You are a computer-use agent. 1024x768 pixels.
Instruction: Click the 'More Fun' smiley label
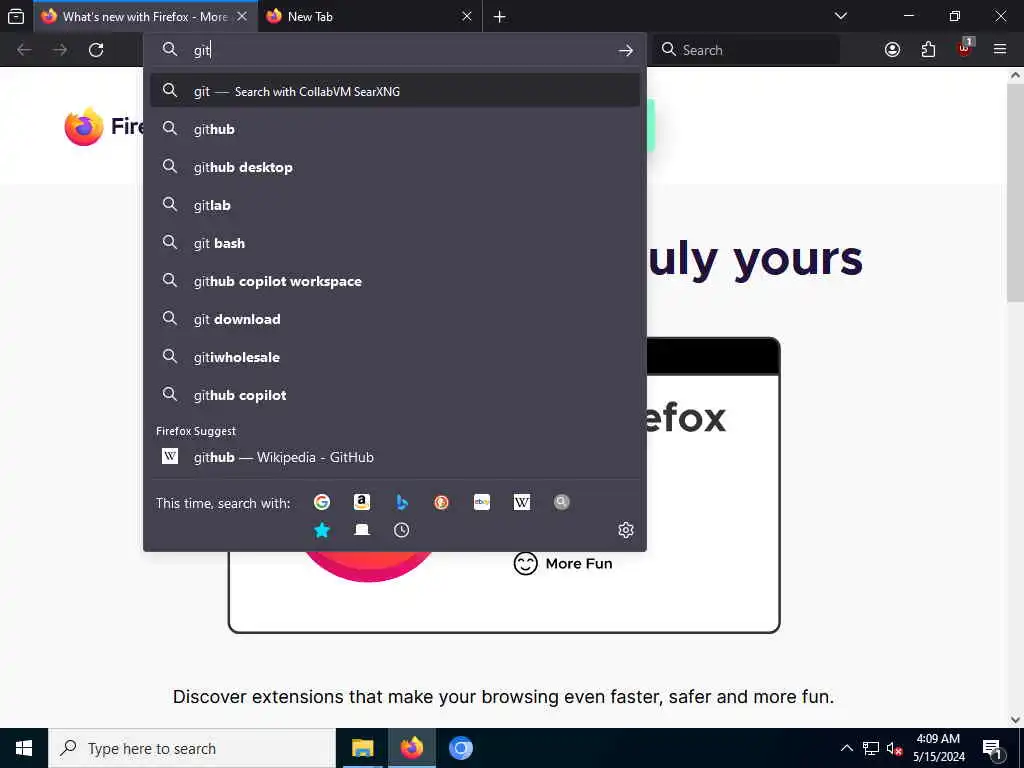[x=563, y=563]
